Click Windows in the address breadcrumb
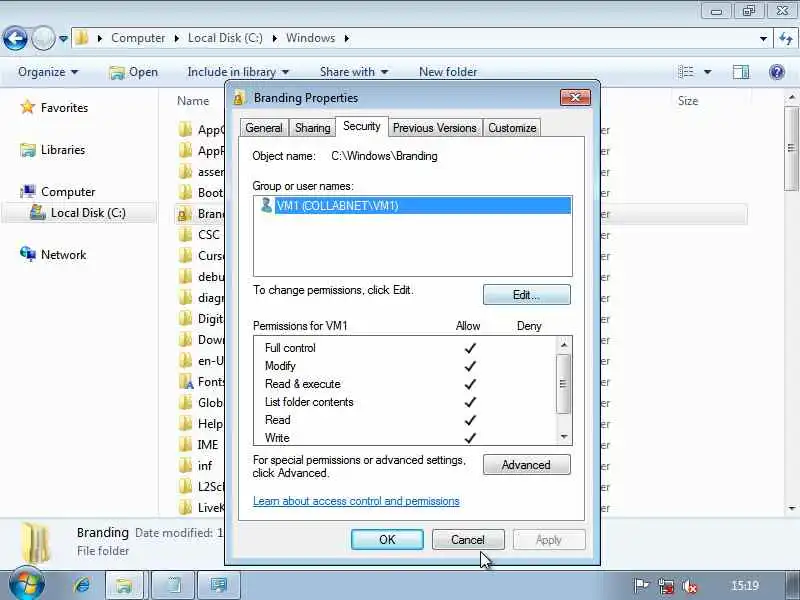 click(310, 38)
